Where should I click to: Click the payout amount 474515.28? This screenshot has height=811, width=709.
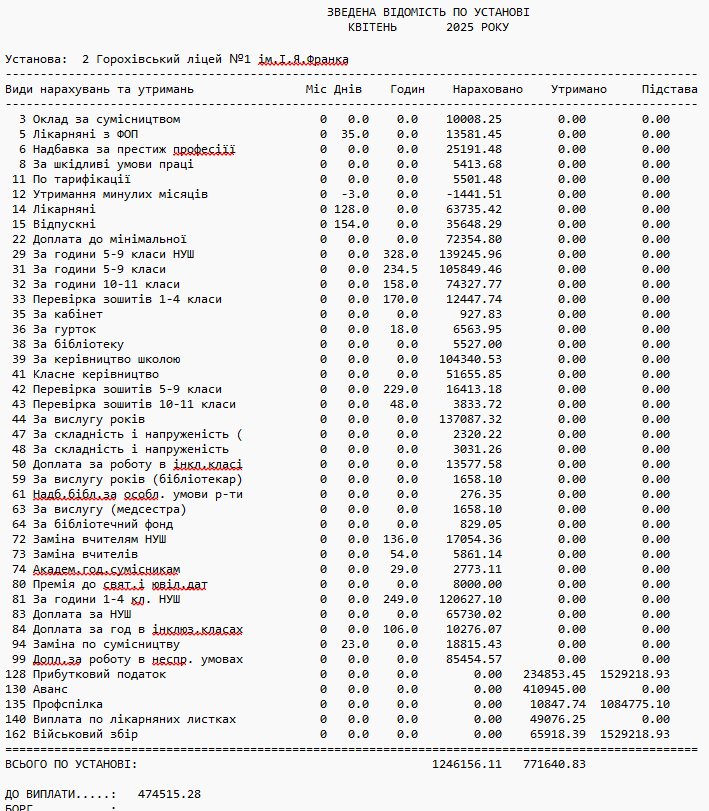pyautogui.click(x=169, y=794)
